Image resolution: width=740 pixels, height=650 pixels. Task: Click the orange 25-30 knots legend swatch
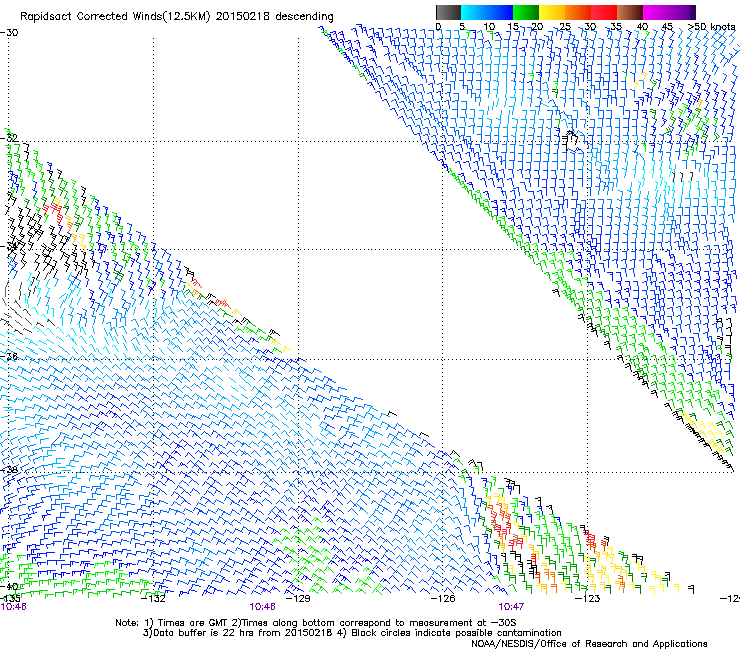click(x=578, y=12)
